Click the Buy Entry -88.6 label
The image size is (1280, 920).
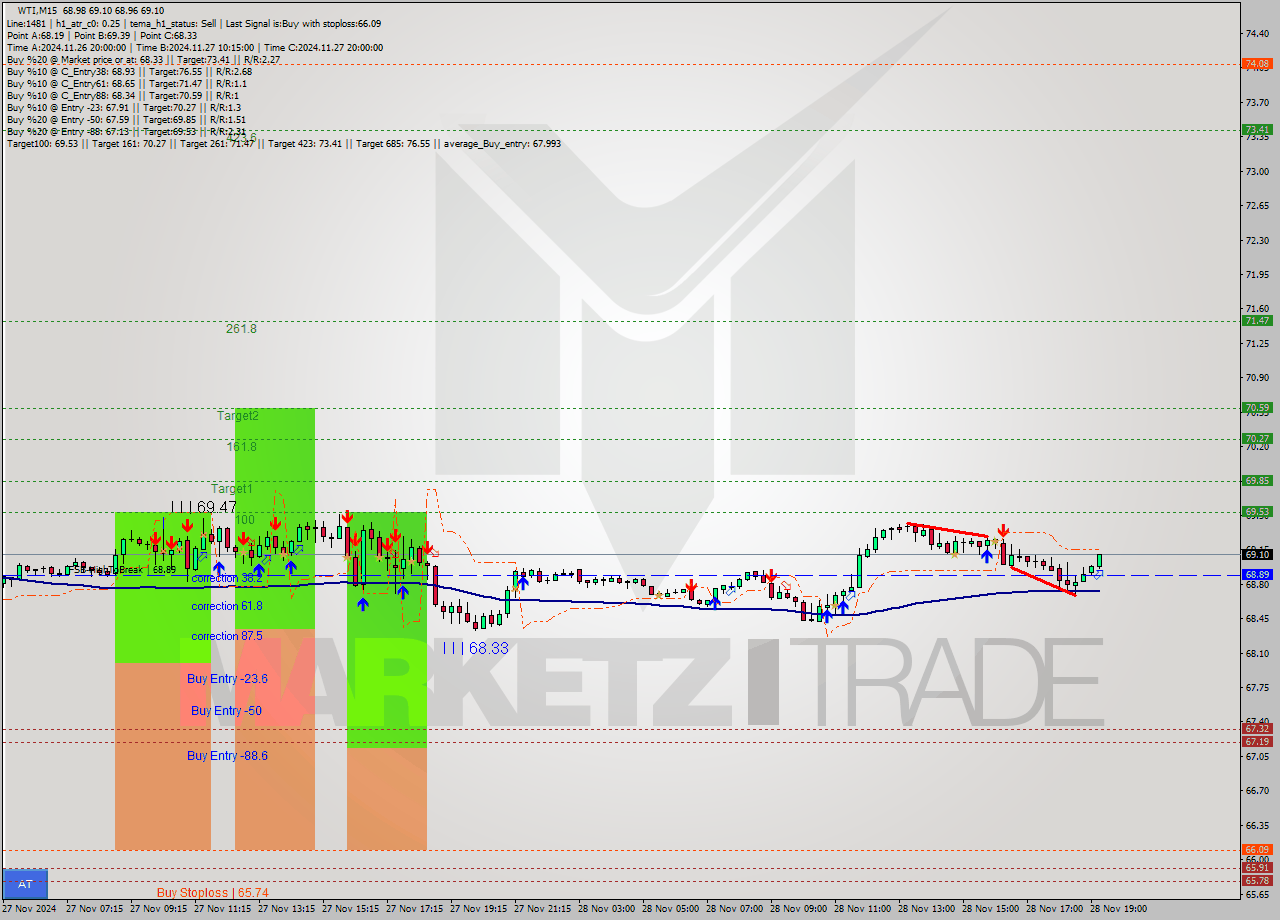click(227, 756)
